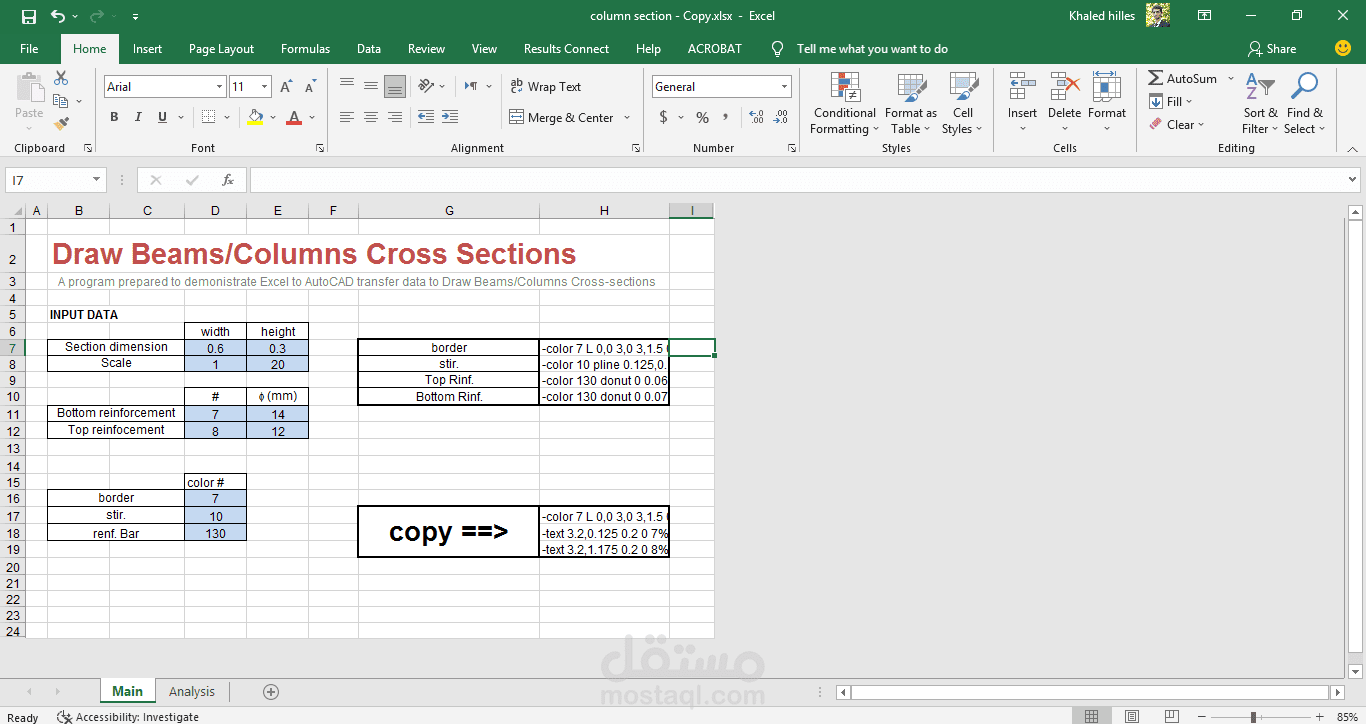Click the Delete Cells icon
The image size is (1366, 724).
pos(1064,87)
